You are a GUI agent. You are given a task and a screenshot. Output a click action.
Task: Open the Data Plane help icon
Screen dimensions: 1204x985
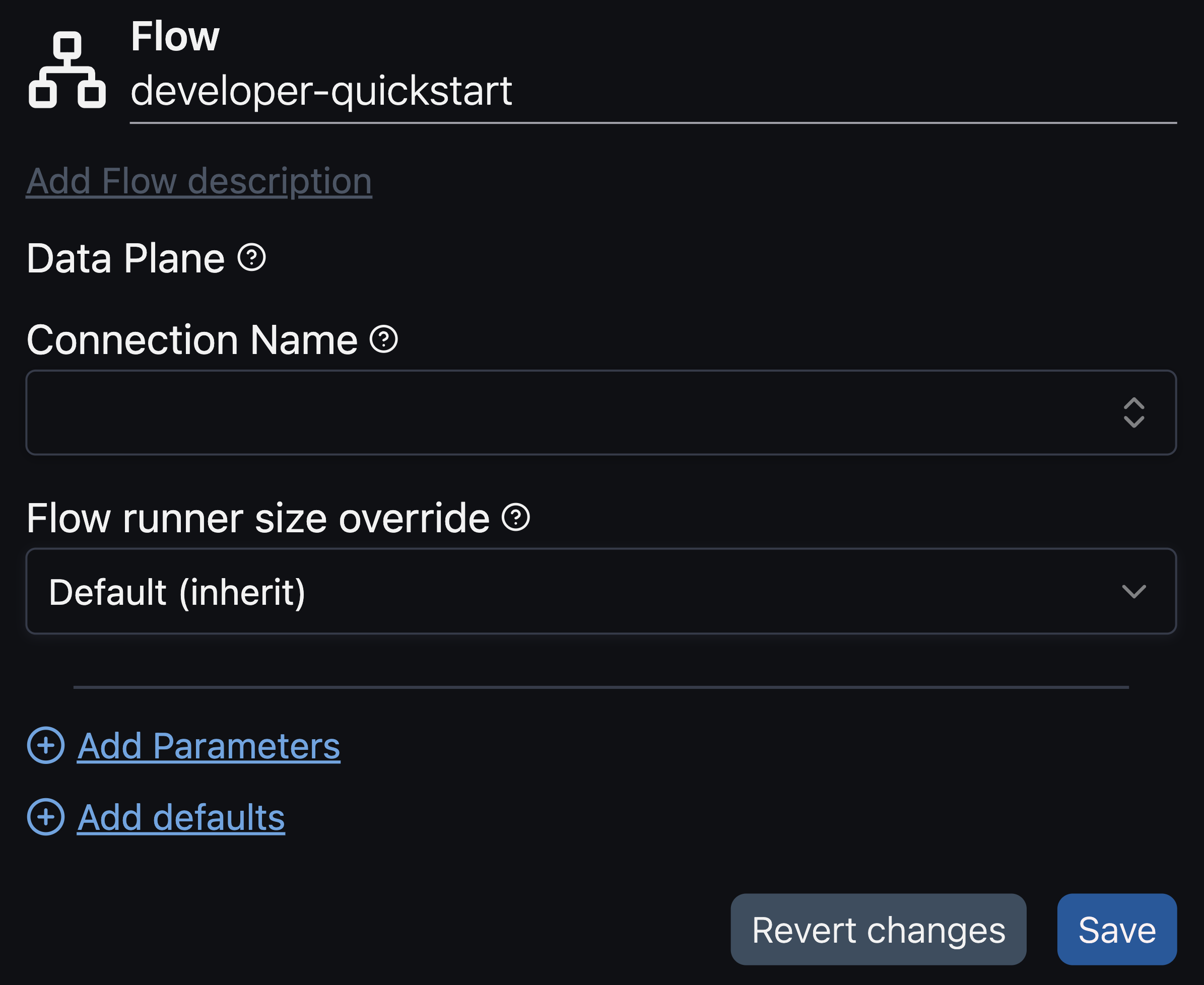pos(251,258)
